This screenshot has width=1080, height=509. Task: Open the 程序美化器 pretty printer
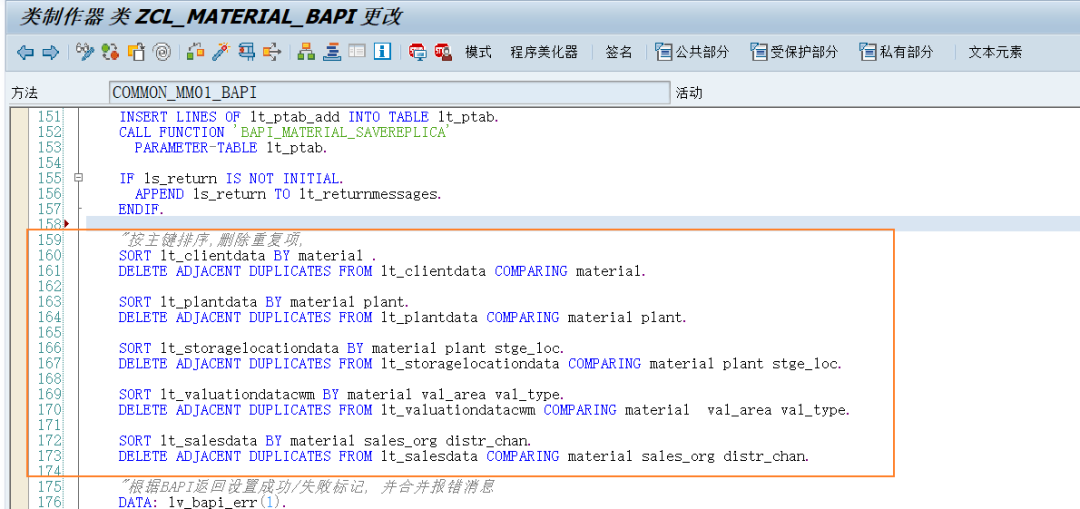(x=543, y=52)
